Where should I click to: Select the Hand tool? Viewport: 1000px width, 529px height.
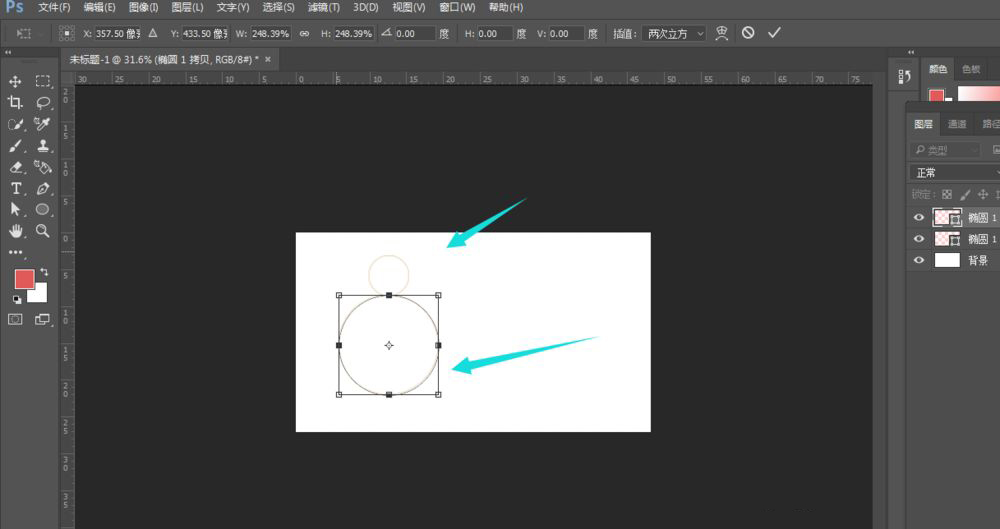(16, 230)
